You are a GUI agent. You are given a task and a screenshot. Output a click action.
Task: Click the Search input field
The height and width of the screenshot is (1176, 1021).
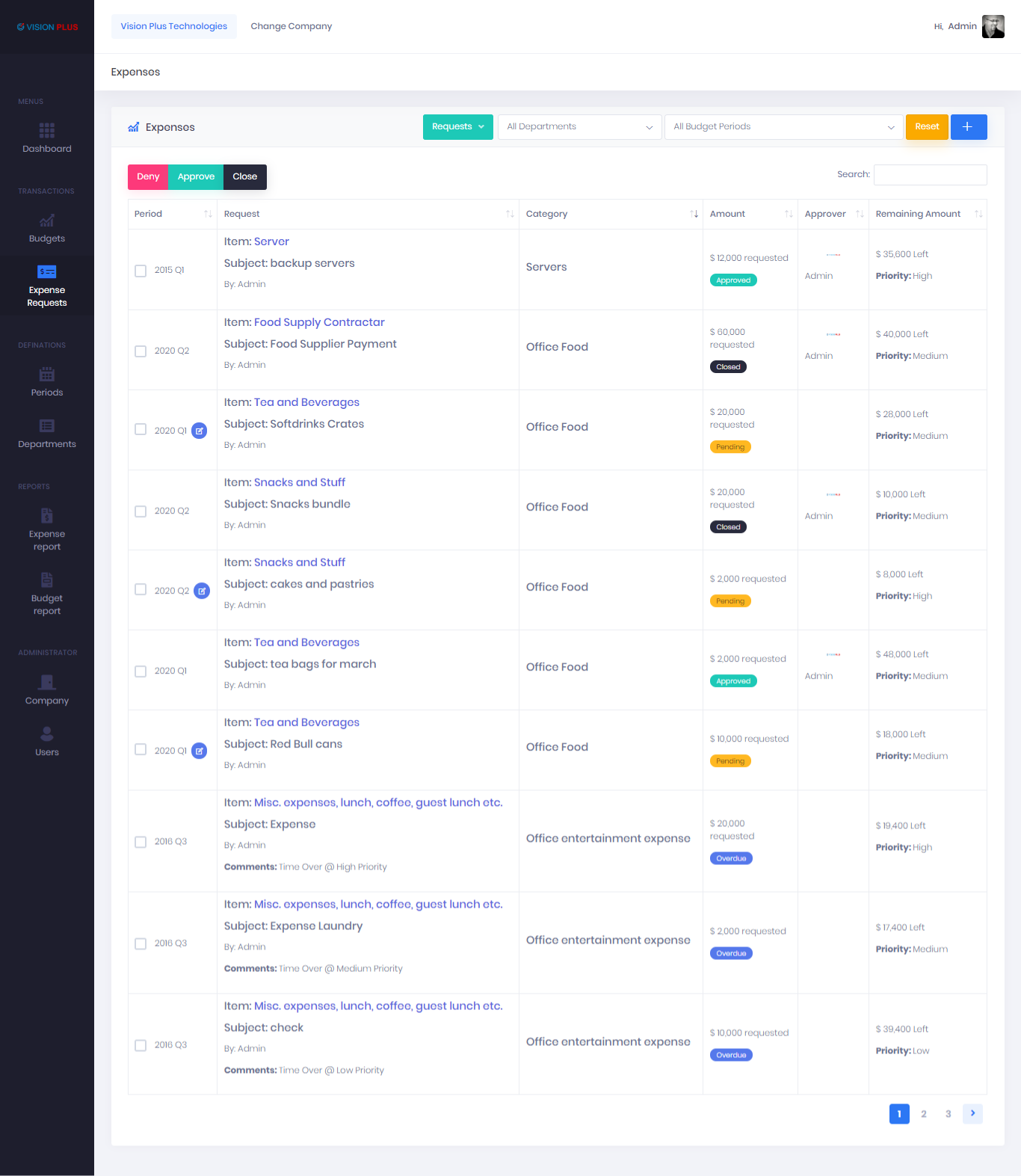click(930, 175)
